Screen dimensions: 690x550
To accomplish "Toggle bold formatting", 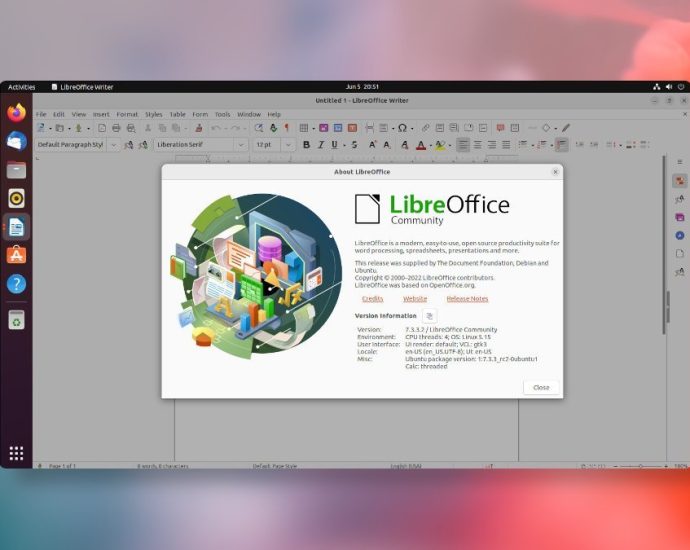I will [307, 145].
